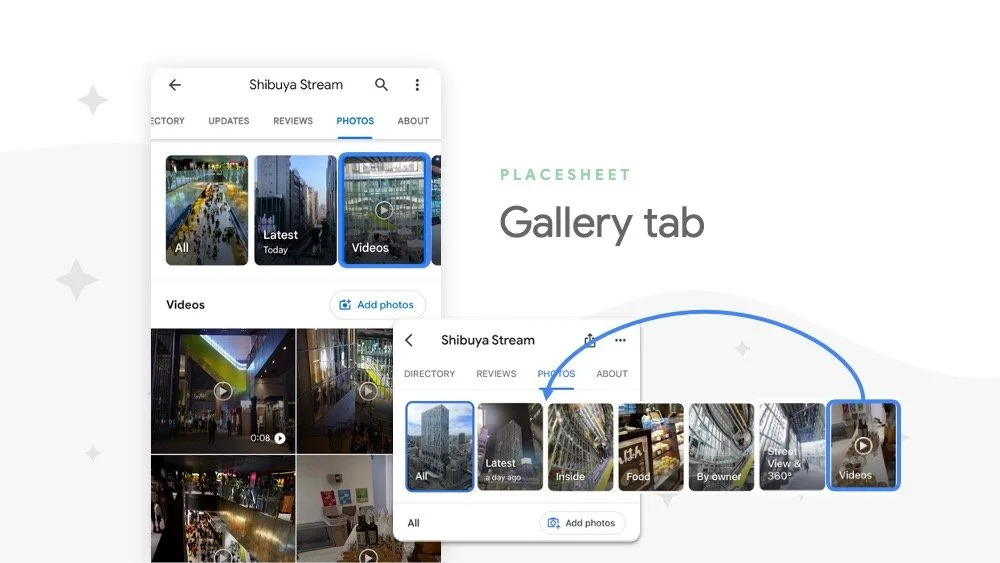Select the Street View & 360° thumbnail
This screenshot has height=563, width=1000.
click(x=791, y=446)
